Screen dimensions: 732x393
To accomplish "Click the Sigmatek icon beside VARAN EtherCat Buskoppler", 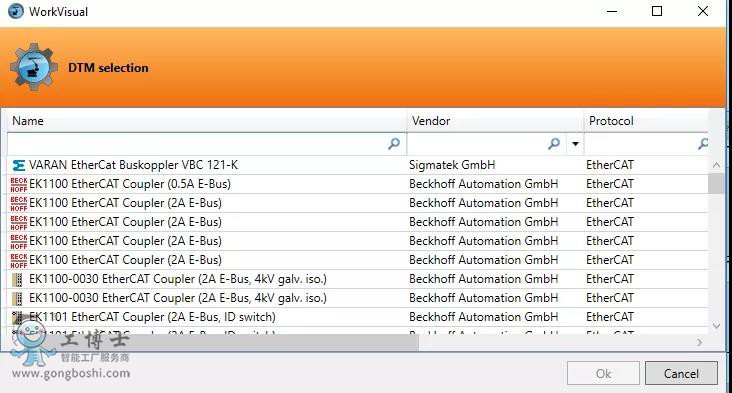I will tap(19, 165).
